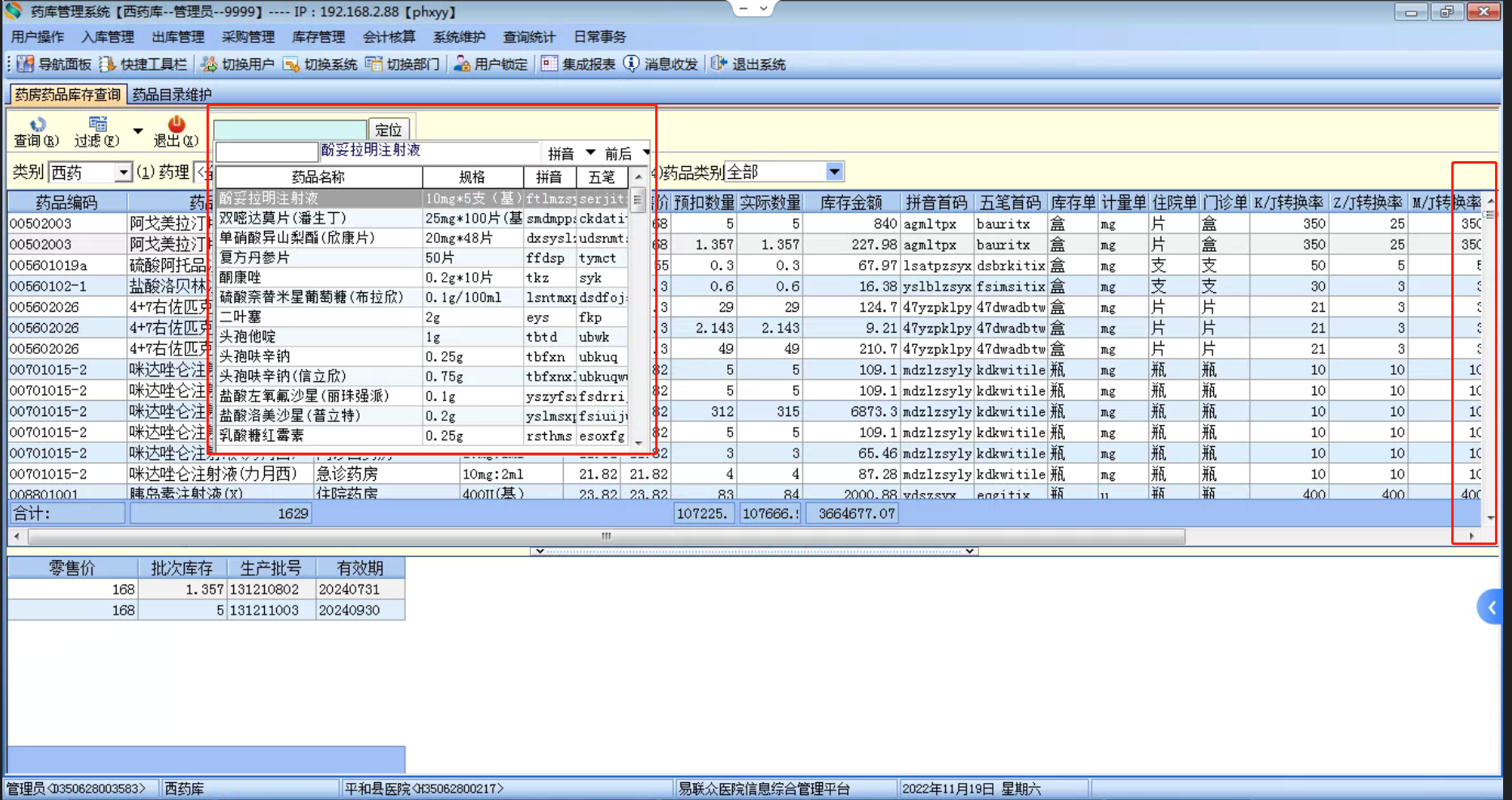Open the 系统维护 menu
Image resolution: width=1512 pixels, height=800 pixels.
[x=459, y=37]
